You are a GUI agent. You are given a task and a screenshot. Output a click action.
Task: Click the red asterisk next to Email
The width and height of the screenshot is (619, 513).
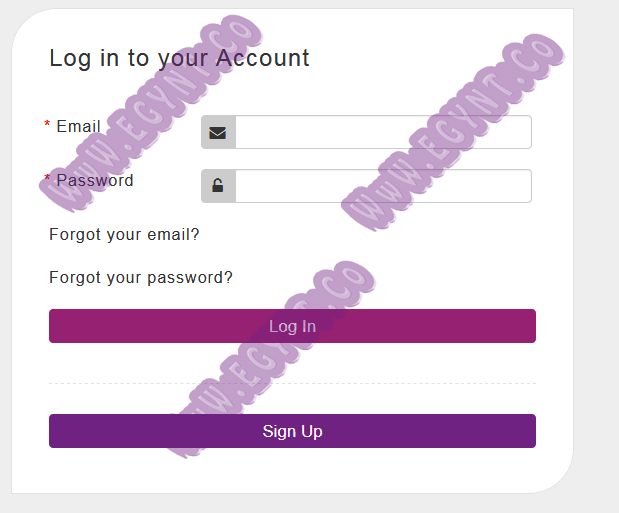coord(47,124)
